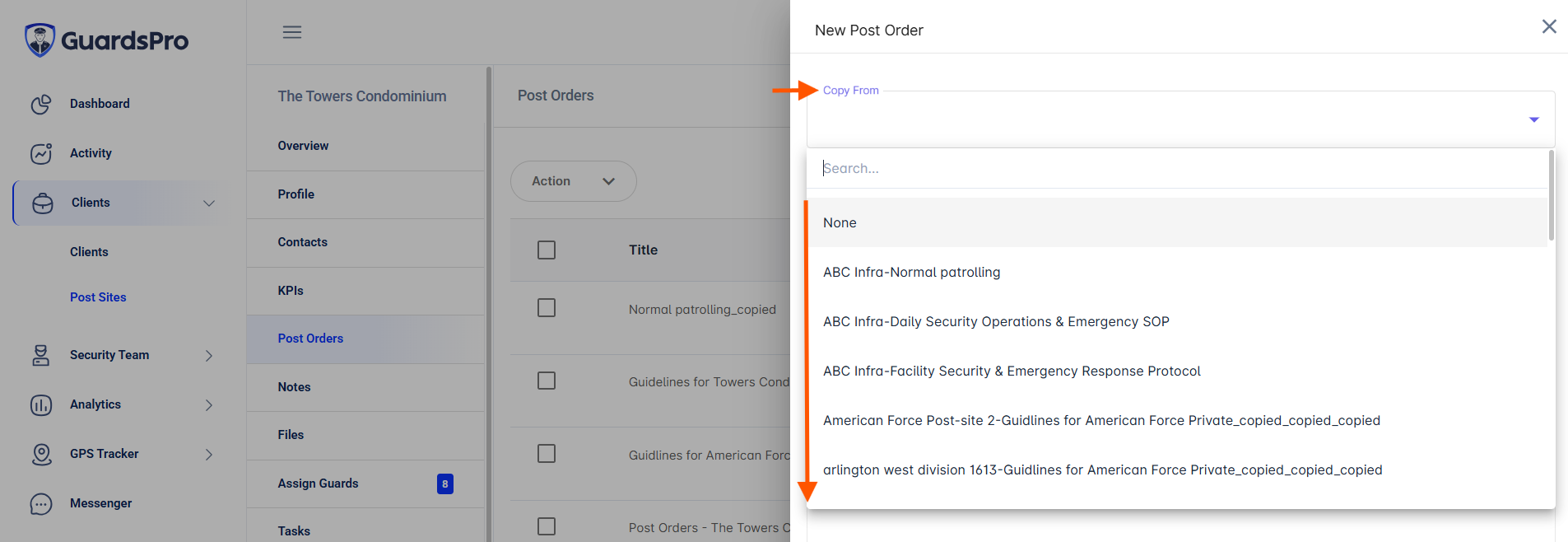Select the Guidelines for Towers row checkbox

click(547, 381)
